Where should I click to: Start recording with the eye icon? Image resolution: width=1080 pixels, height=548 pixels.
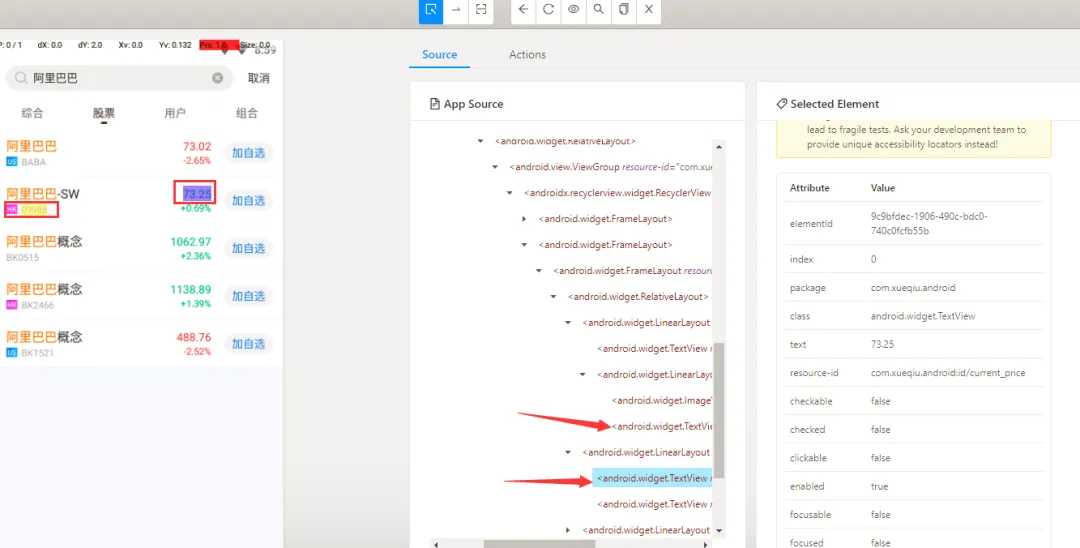[x=573, y=10]
